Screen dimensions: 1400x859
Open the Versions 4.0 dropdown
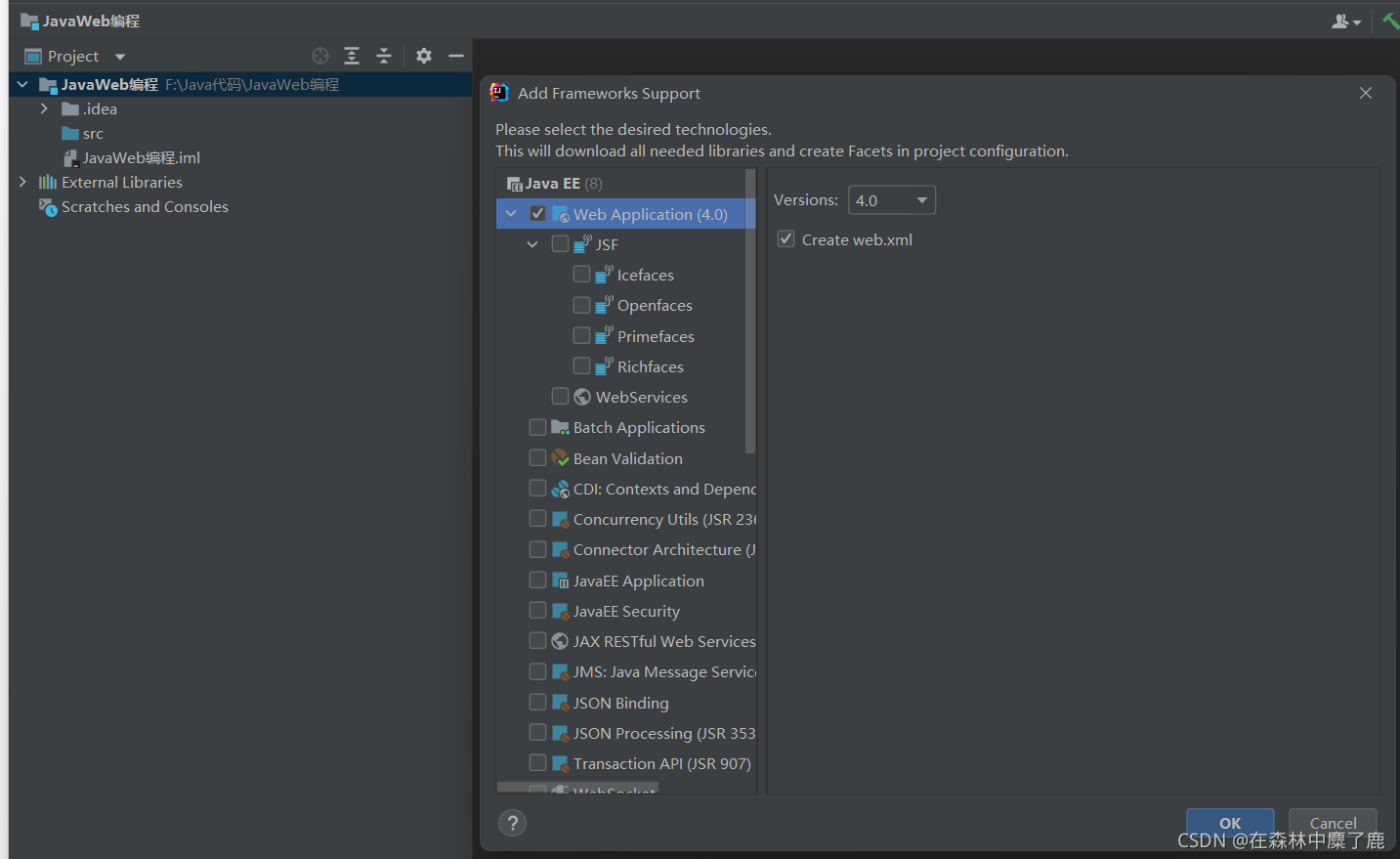point(892,200)
